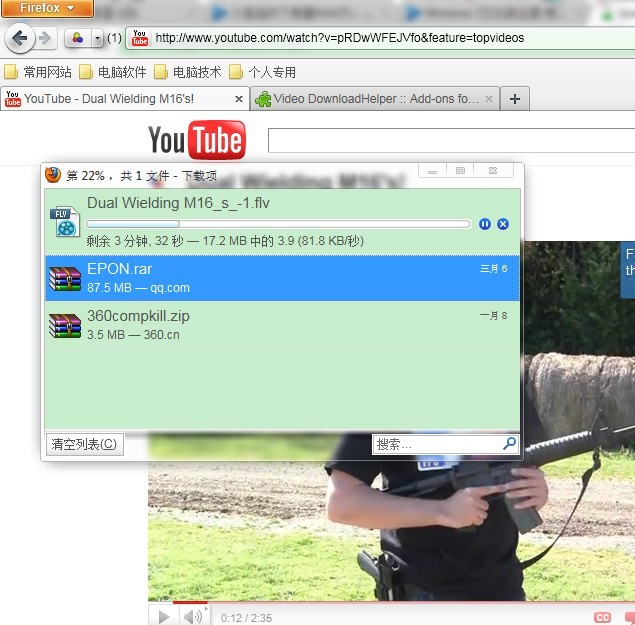Click the 一月 8 date on 360compkill.zip

click(493, 316)
